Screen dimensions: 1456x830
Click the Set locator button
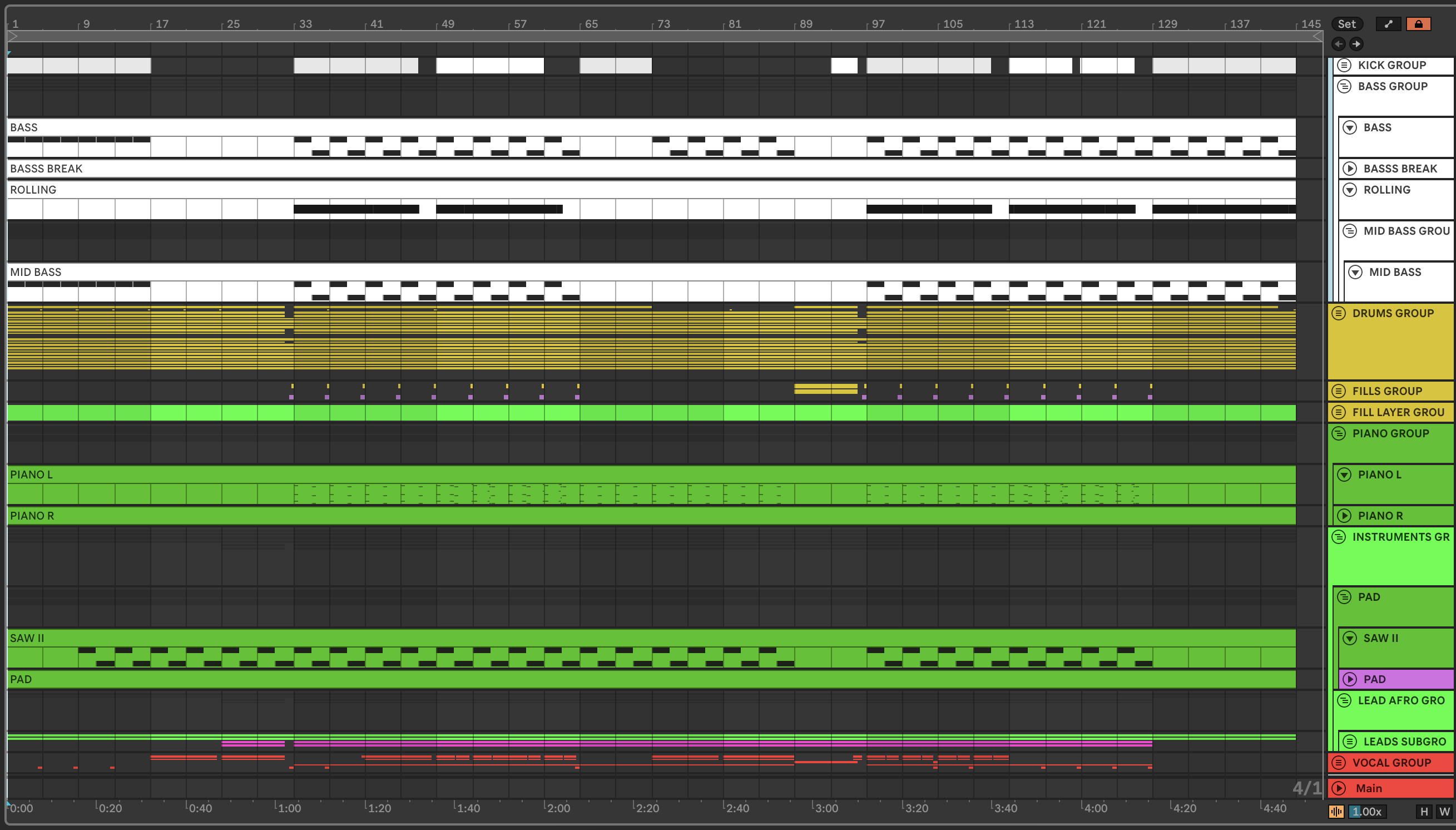[x=1346, y=24]
